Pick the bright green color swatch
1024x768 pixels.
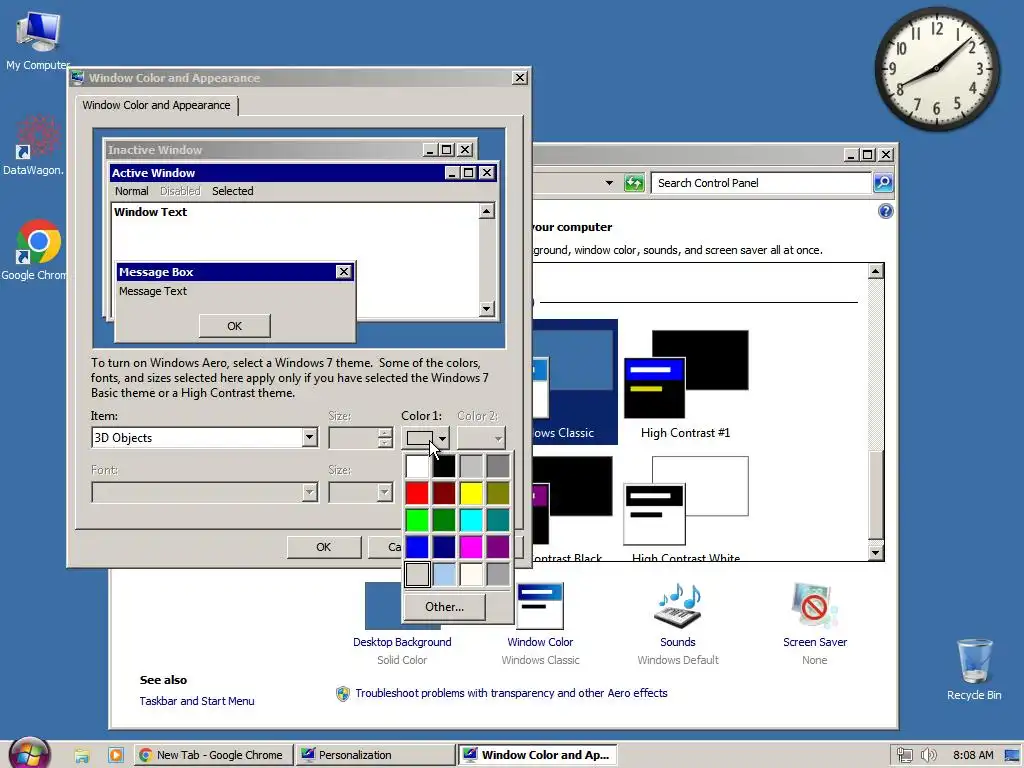[417, 520]
